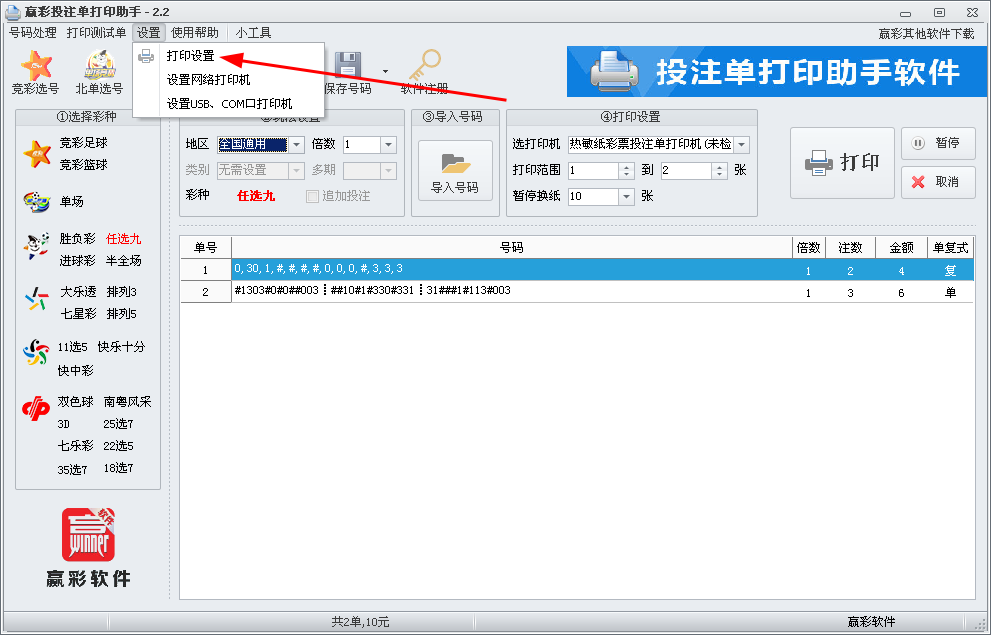Image resolution: width=991 pixels, height=635 pixels.
Task: Expand the 地区 region dropdown
Action: tap(297, 145)
